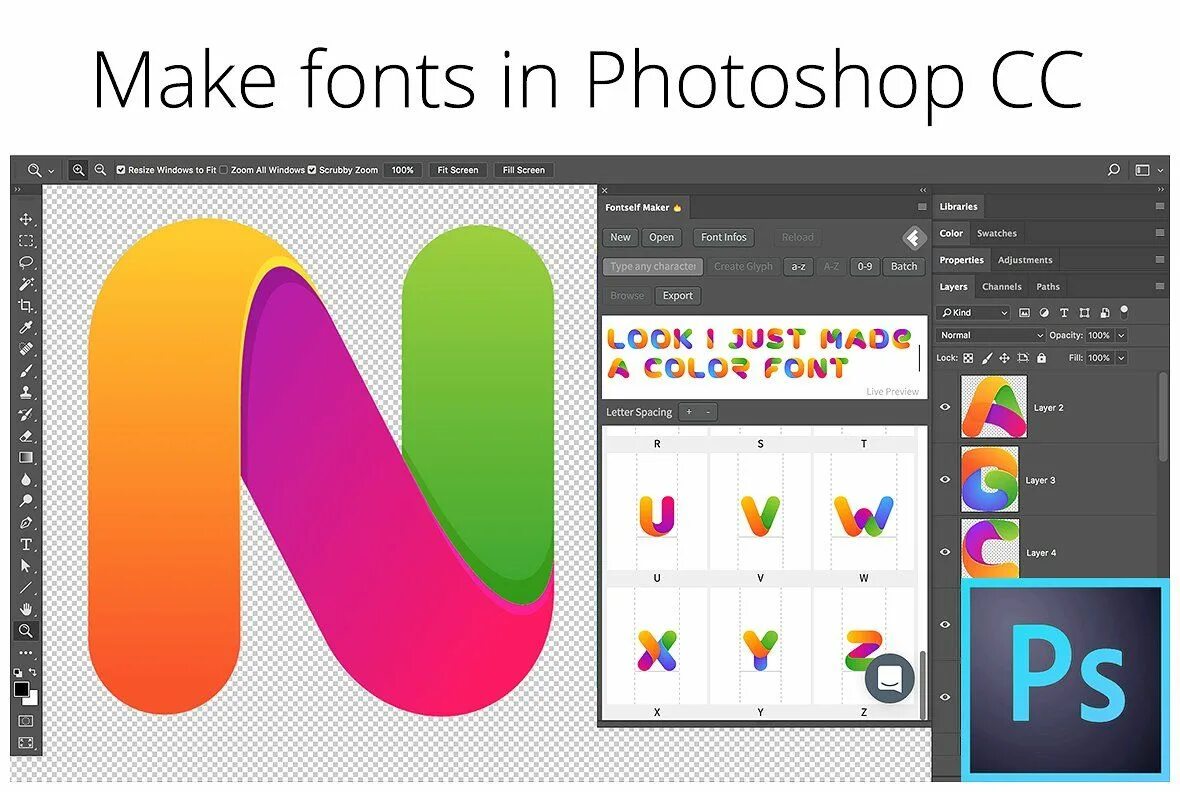Viewport: 1180px width, 792px height.
Task: Toggle layer filtering switch on or off
Action: point(1124,310)
